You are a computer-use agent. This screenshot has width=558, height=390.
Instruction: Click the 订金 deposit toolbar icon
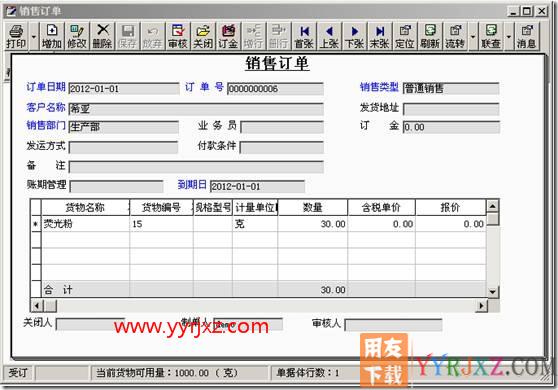click(228, 36)
